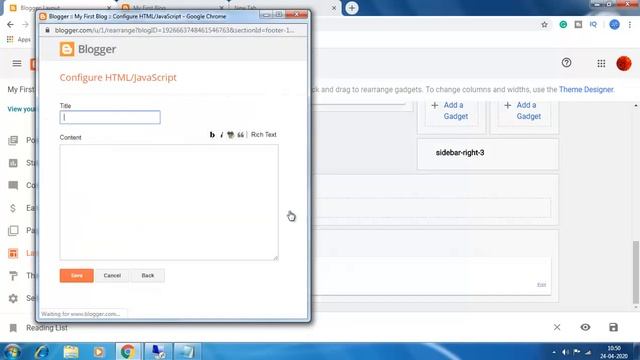
Task: Open Posts icon in sidebar
Action: coord(13,140)
